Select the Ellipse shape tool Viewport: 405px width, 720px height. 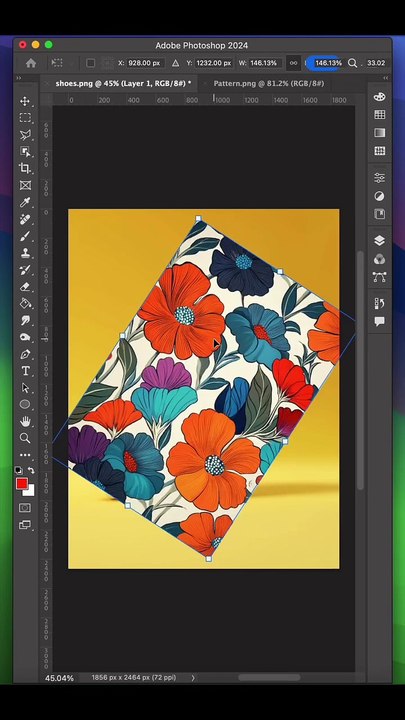point(25,405)
